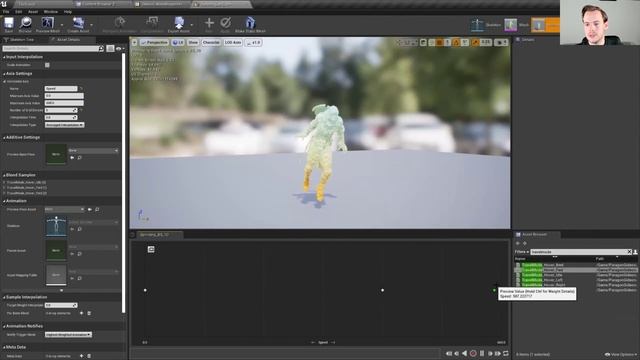
Task: Clear the Asset Browser search text
Action: pyautogui.click(x=629, y=252)
